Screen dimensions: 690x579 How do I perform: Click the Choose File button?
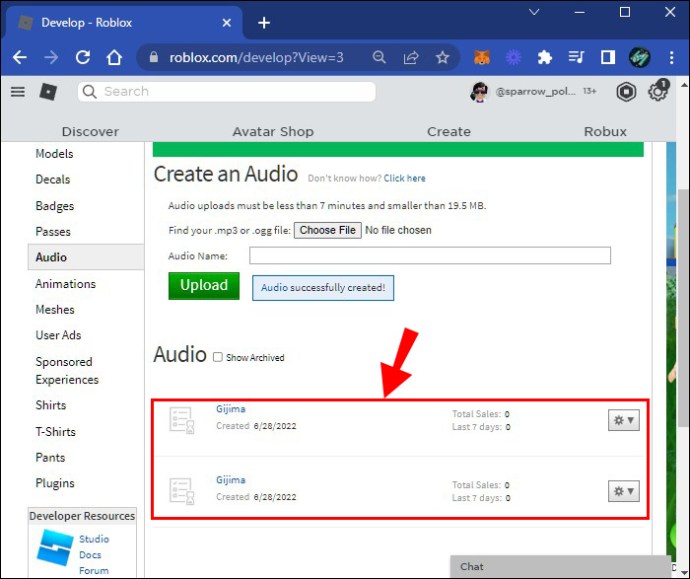click(x=327, y=230)
